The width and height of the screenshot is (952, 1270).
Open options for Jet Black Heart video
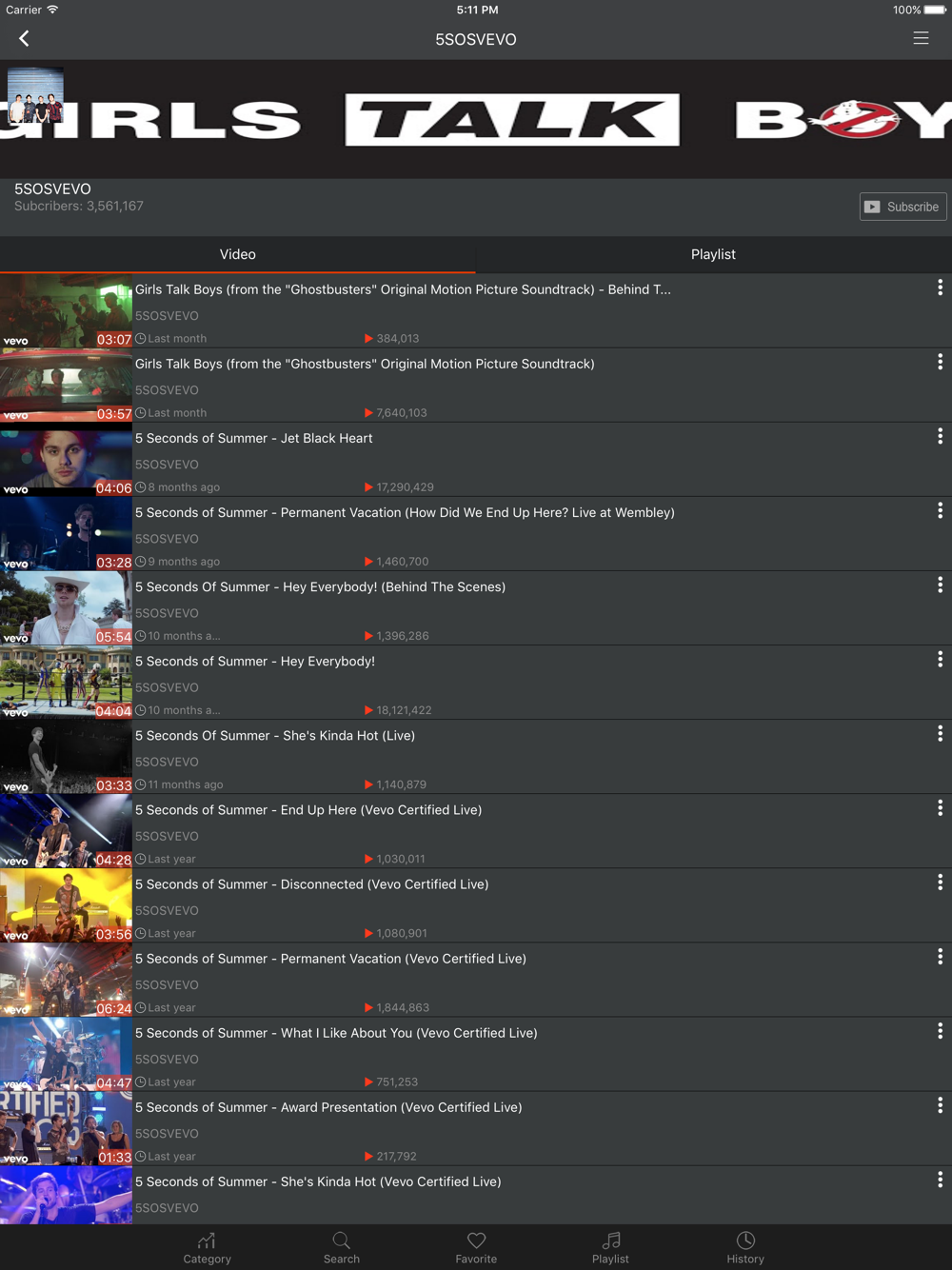(940, 436)
